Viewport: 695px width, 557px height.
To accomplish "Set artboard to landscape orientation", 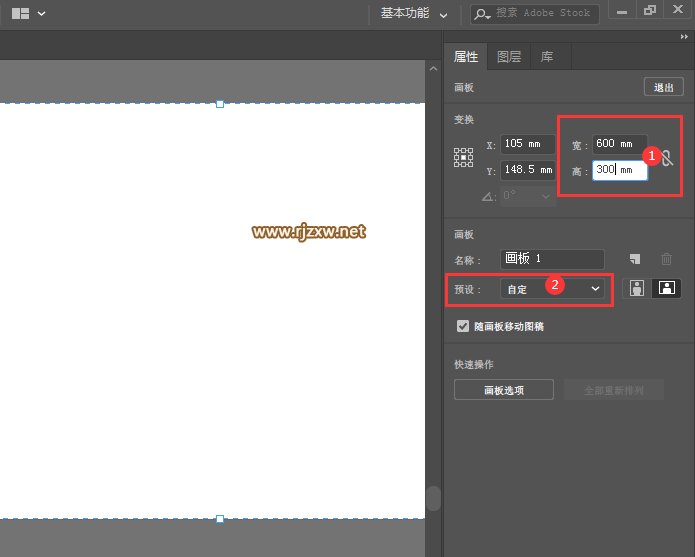I will (667, 288).
